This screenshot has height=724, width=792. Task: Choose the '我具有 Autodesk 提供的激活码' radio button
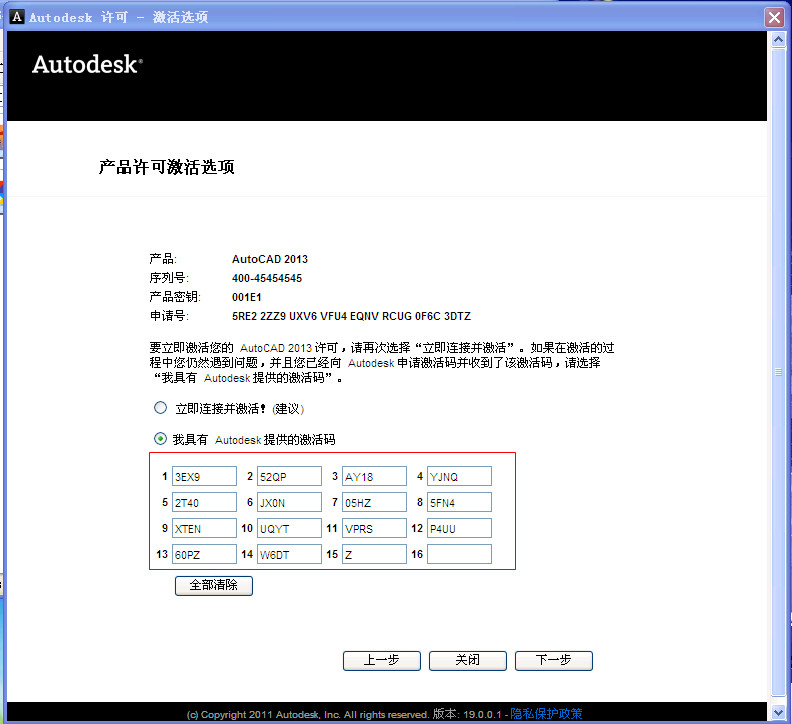tap(160, 438)
